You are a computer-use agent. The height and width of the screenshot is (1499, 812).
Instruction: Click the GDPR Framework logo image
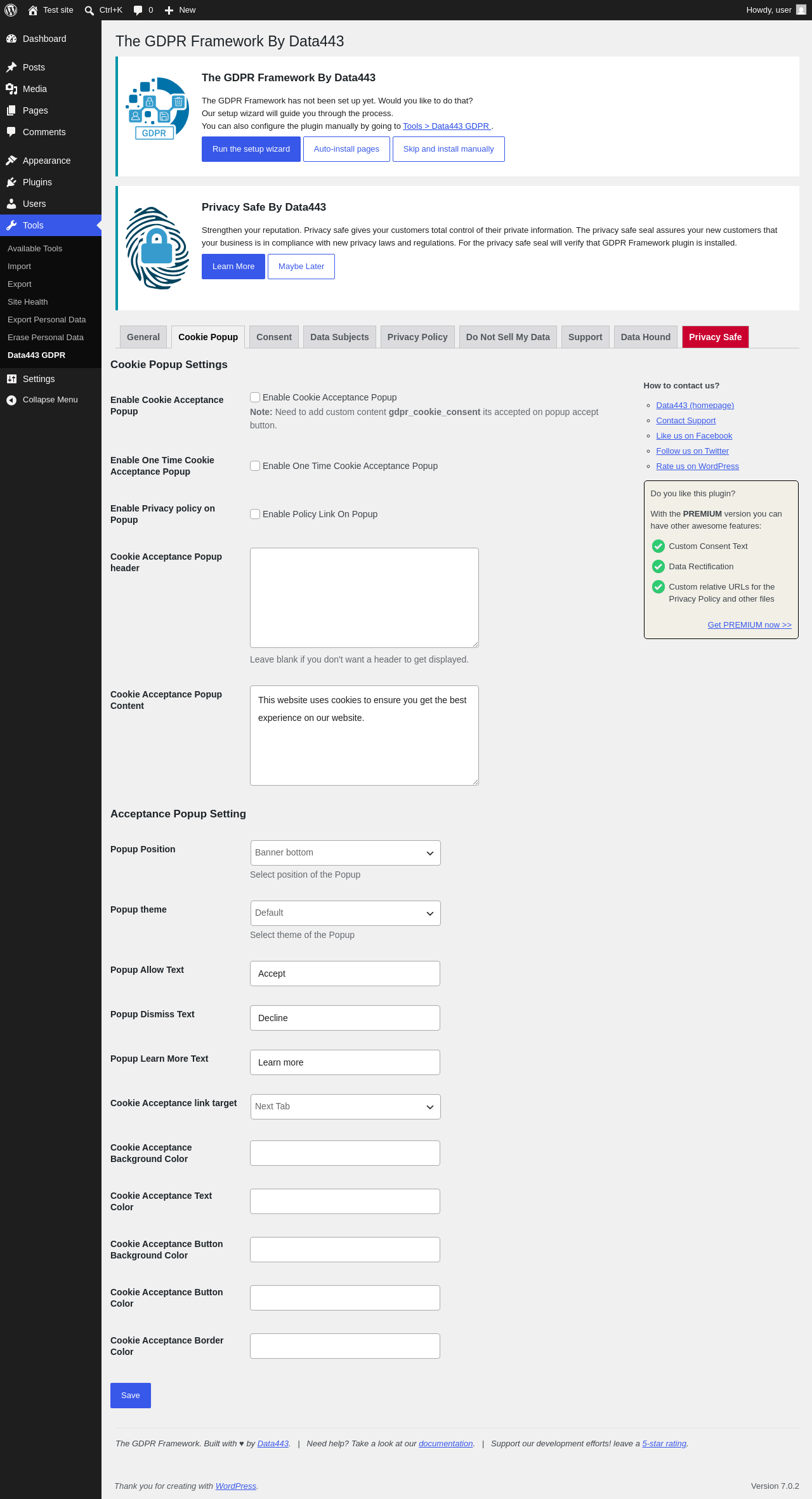click(157, 109)
